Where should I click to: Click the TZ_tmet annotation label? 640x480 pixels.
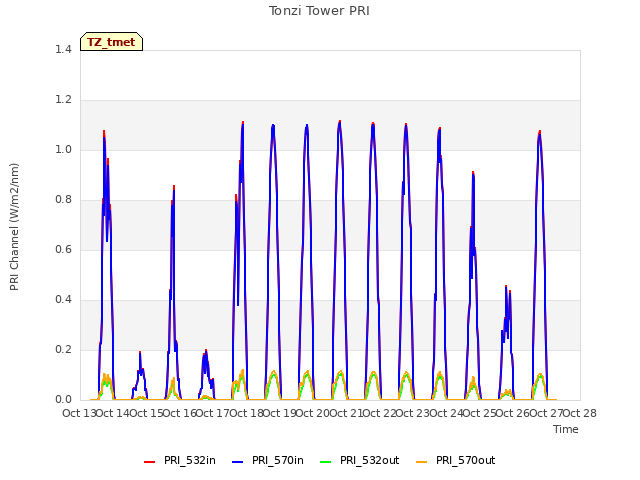pos(111,42)
